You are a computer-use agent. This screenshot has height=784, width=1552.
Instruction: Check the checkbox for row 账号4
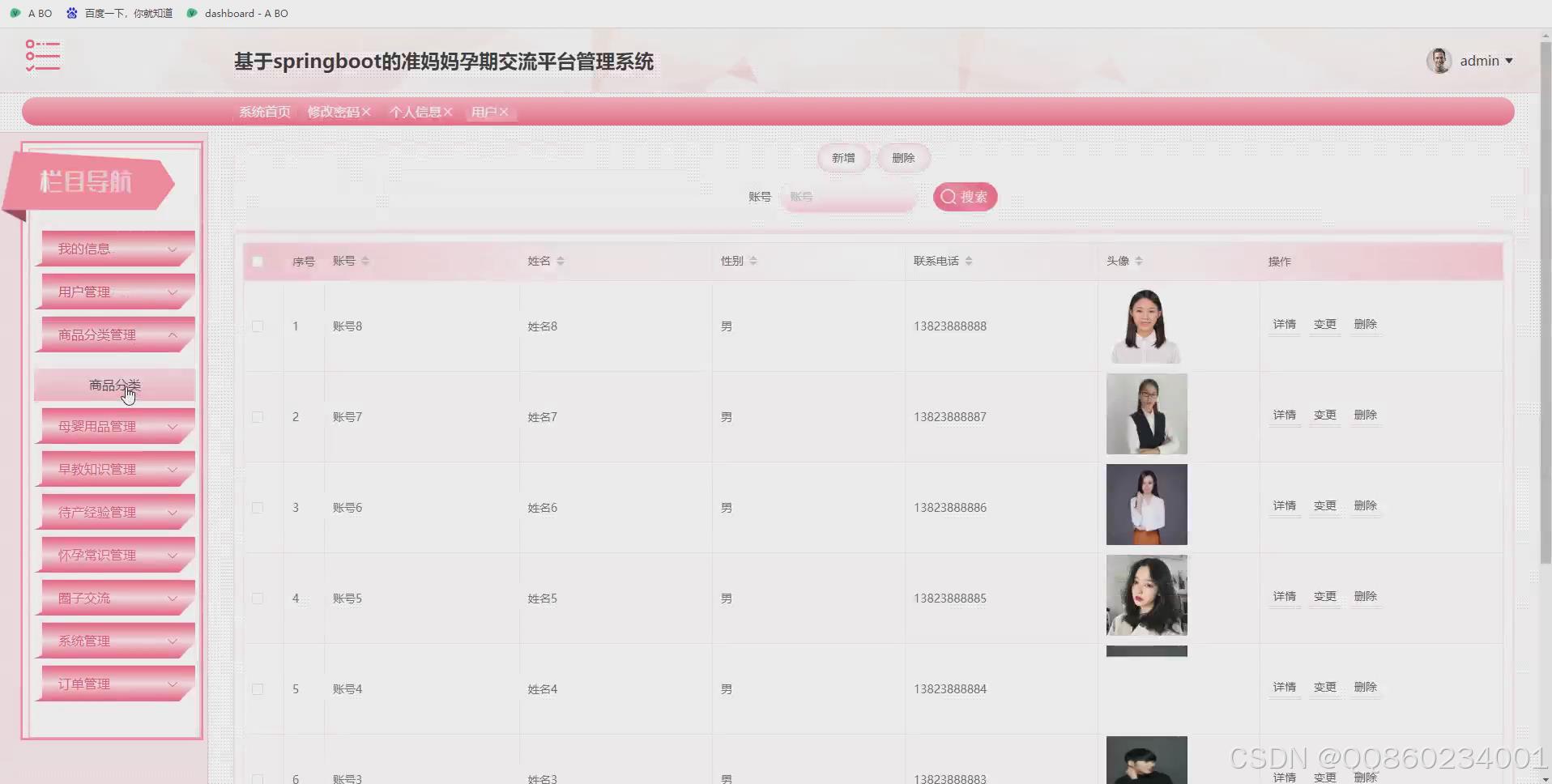tap(258, 689)
